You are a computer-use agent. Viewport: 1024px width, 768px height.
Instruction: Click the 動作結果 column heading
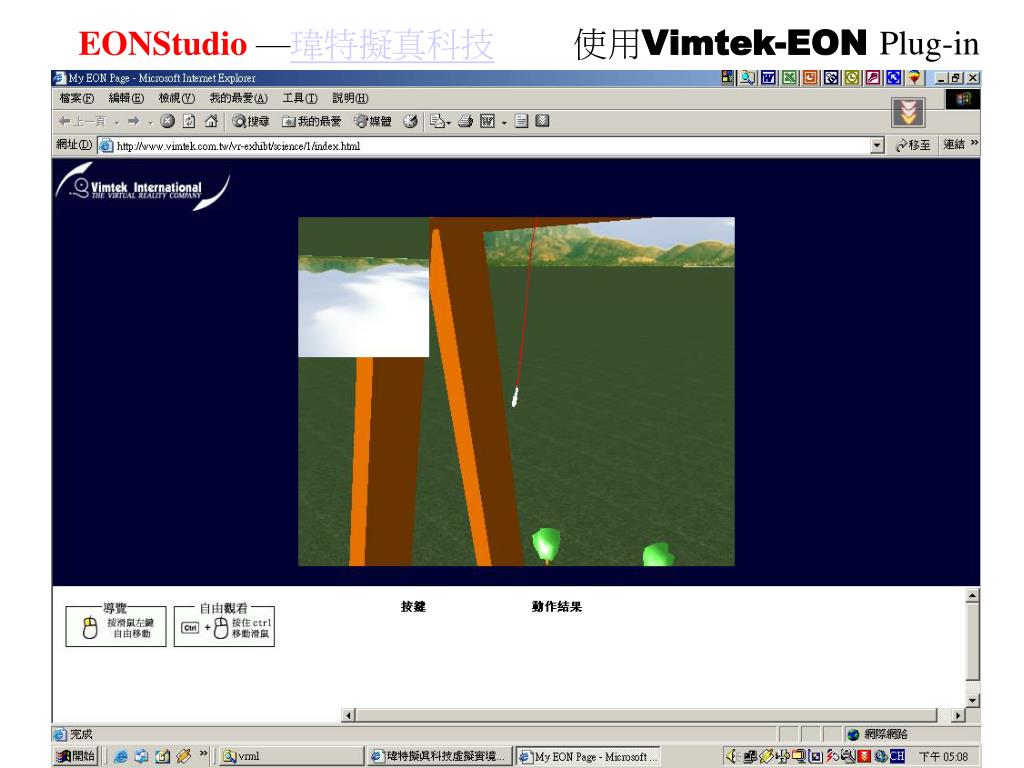(556, 607)
